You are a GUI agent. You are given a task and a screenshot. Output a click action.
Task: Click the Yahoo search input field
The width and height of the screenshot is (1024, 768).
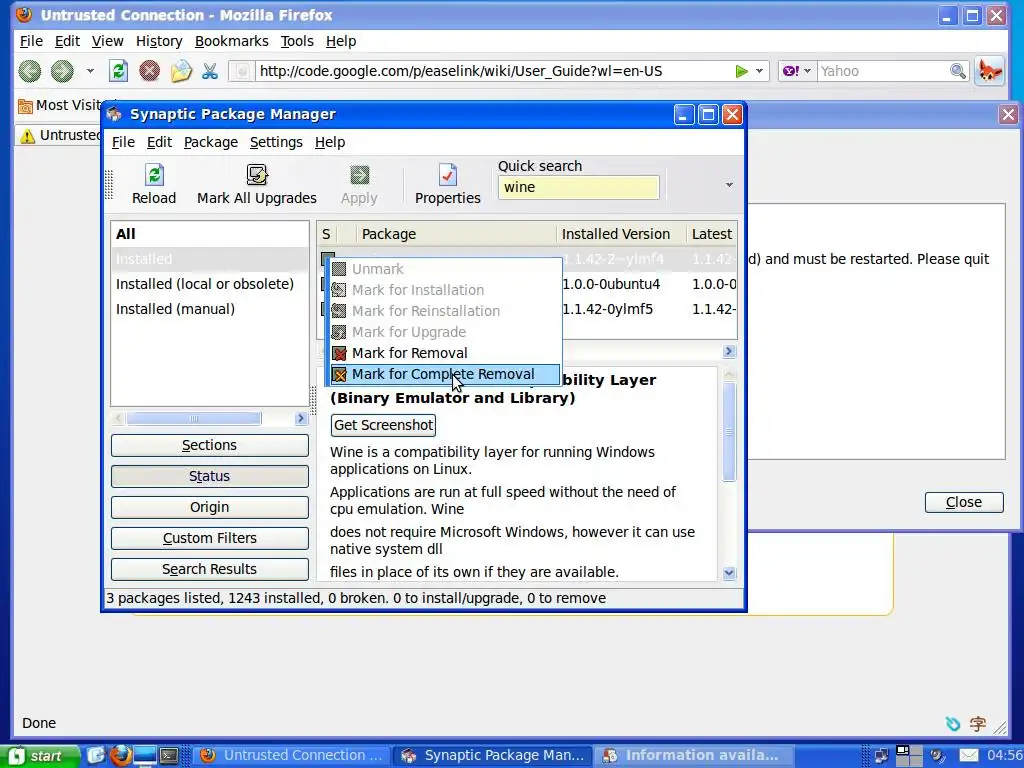tap(883, 71)
